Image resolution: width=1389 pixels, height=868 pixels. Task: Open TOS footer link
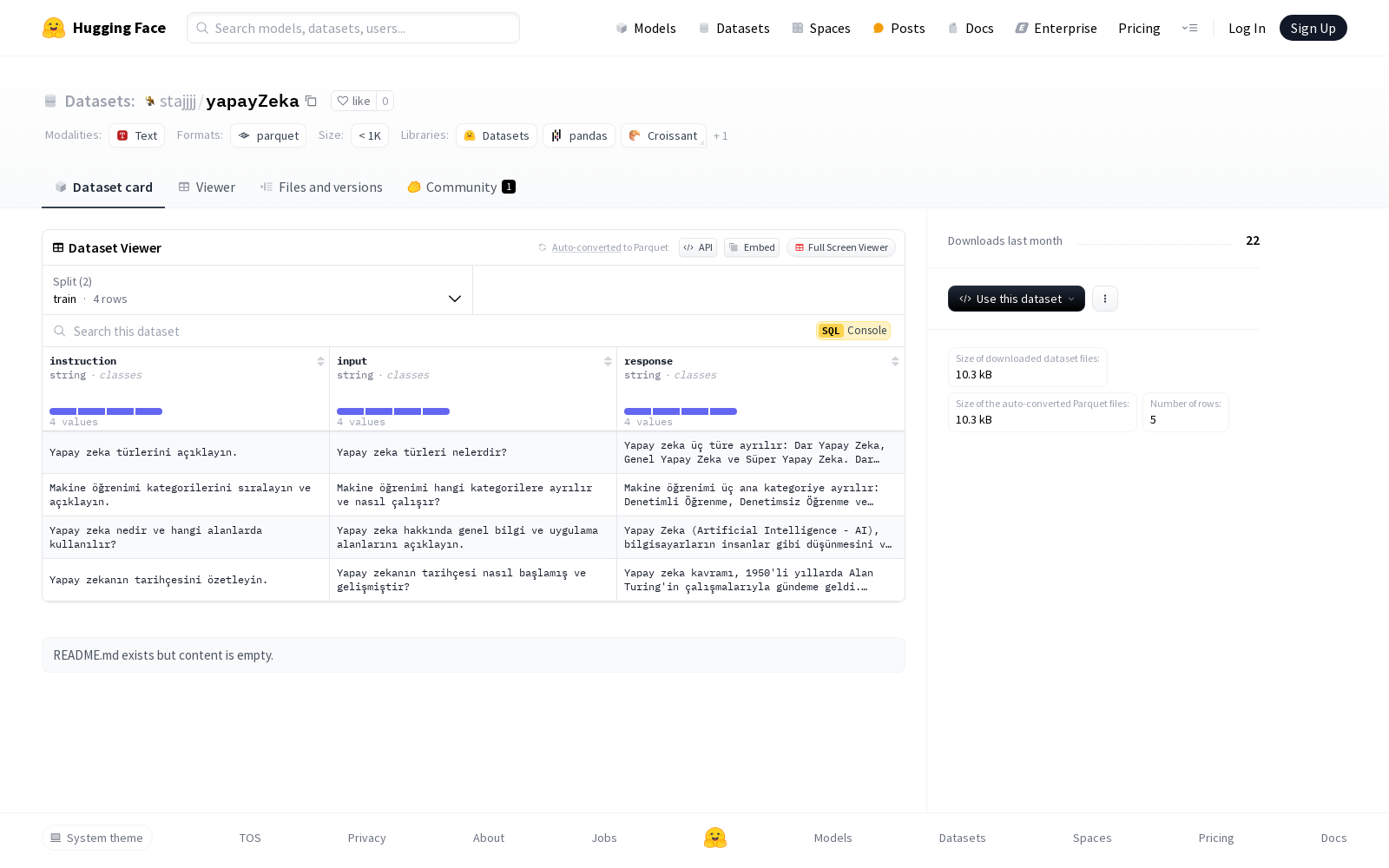point(250,838)
